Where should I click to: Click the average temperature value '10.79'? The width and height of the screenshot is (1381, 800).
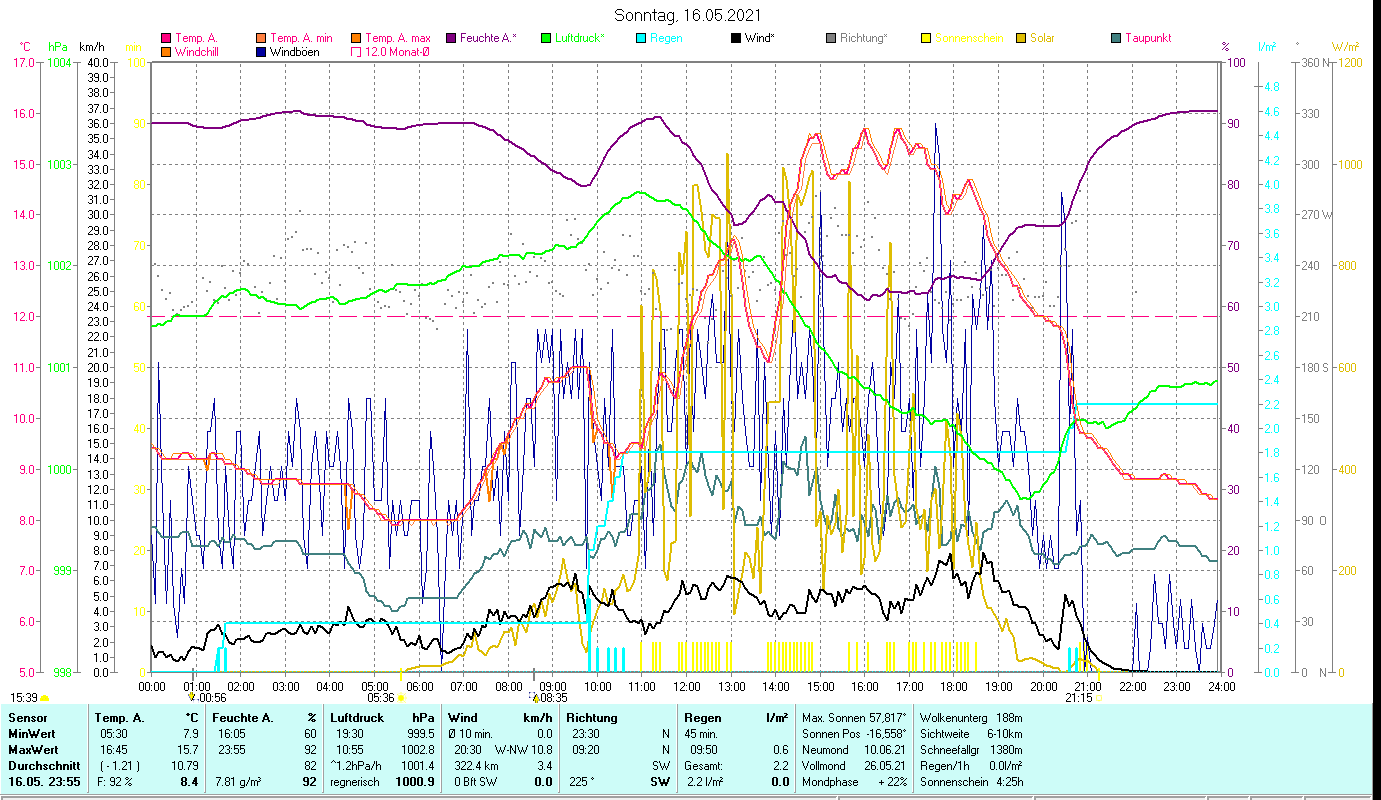[x=185, y=765]
